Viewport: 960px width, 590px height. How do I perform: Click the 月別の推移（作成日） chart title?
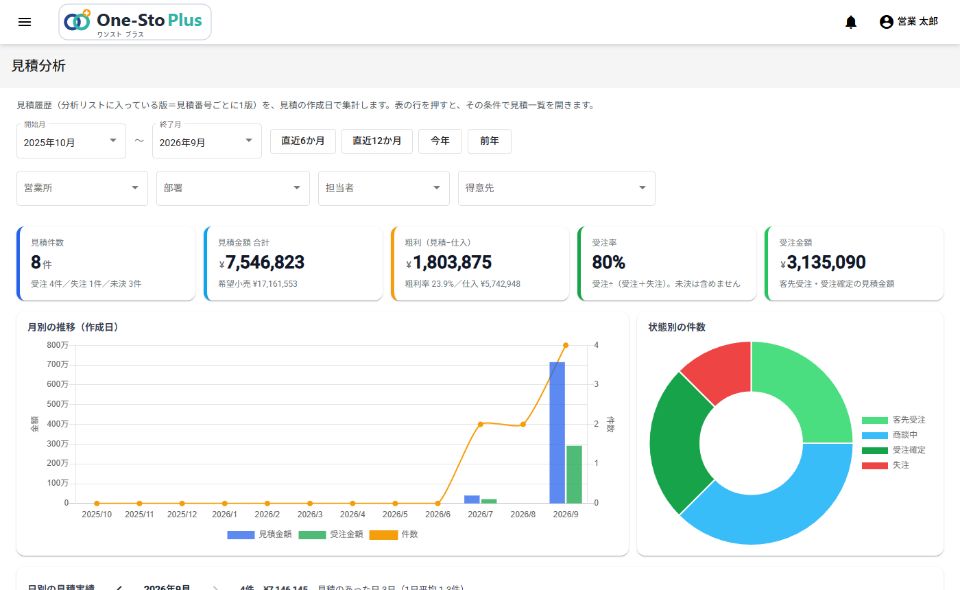73,327
